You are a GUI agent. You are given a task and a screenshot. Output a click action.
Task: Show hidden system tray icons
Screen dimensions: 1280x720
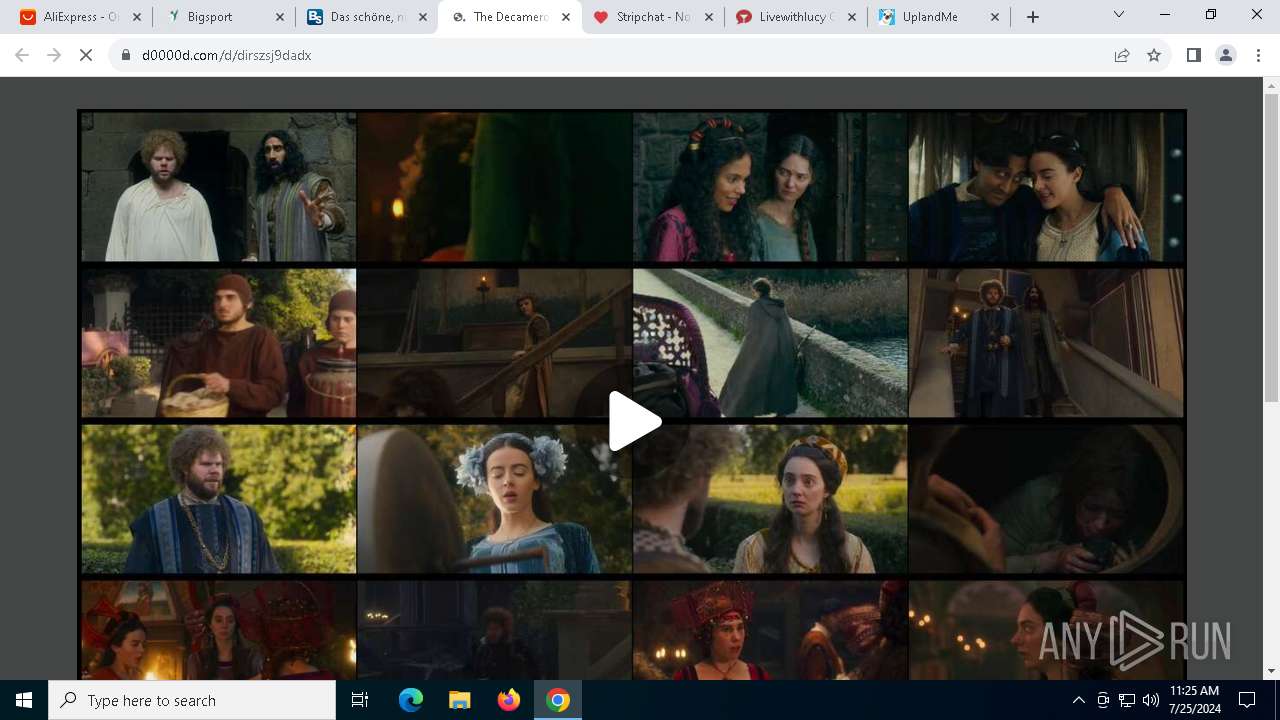coord(1078,700)
